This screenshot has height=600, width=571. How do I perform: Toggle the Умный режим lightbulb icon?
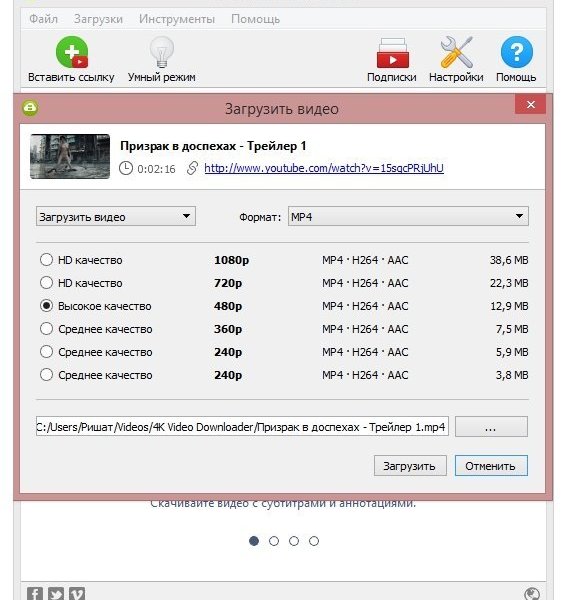tap(162, 52)
